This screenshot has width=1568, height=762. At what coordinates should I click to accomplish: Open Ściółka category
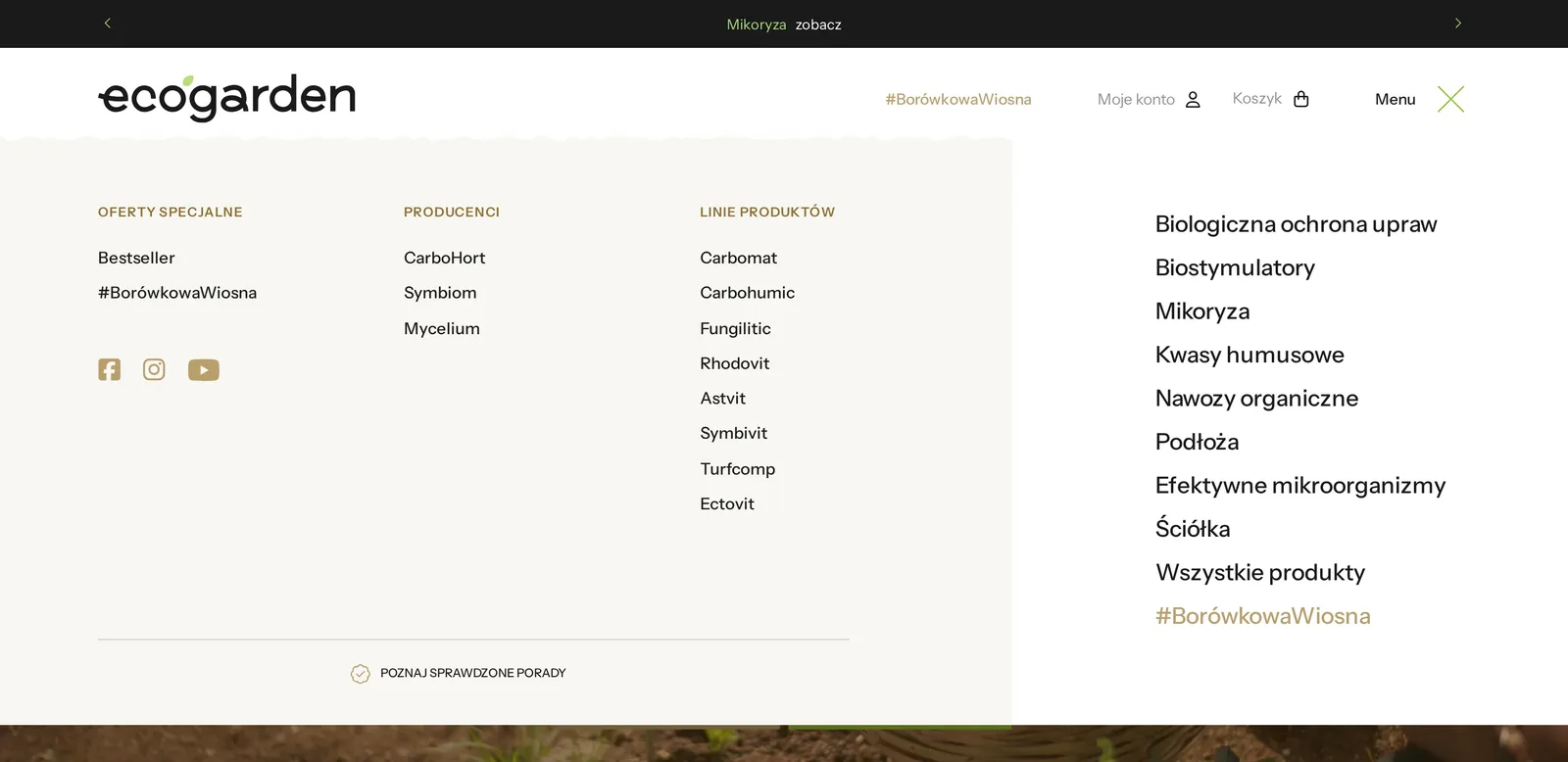[x=1193, y=528]
